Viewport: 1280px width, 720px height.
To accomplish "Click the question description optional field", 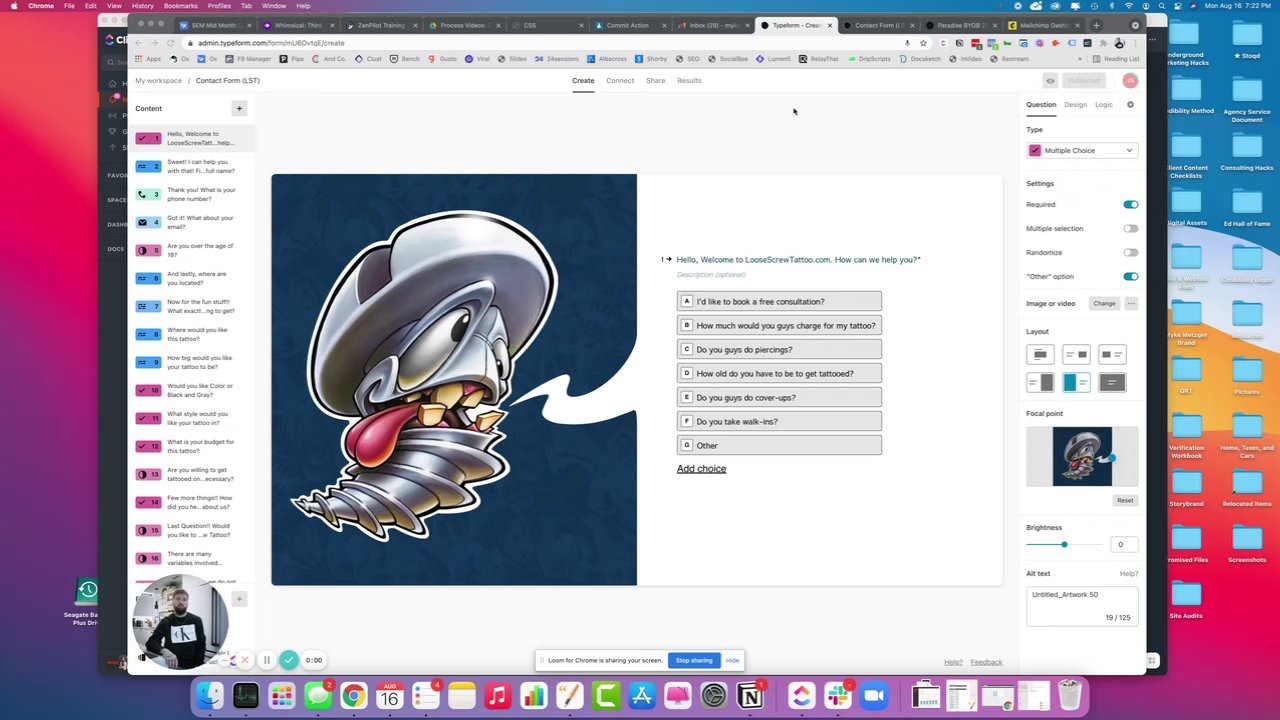I will [711, 274].
